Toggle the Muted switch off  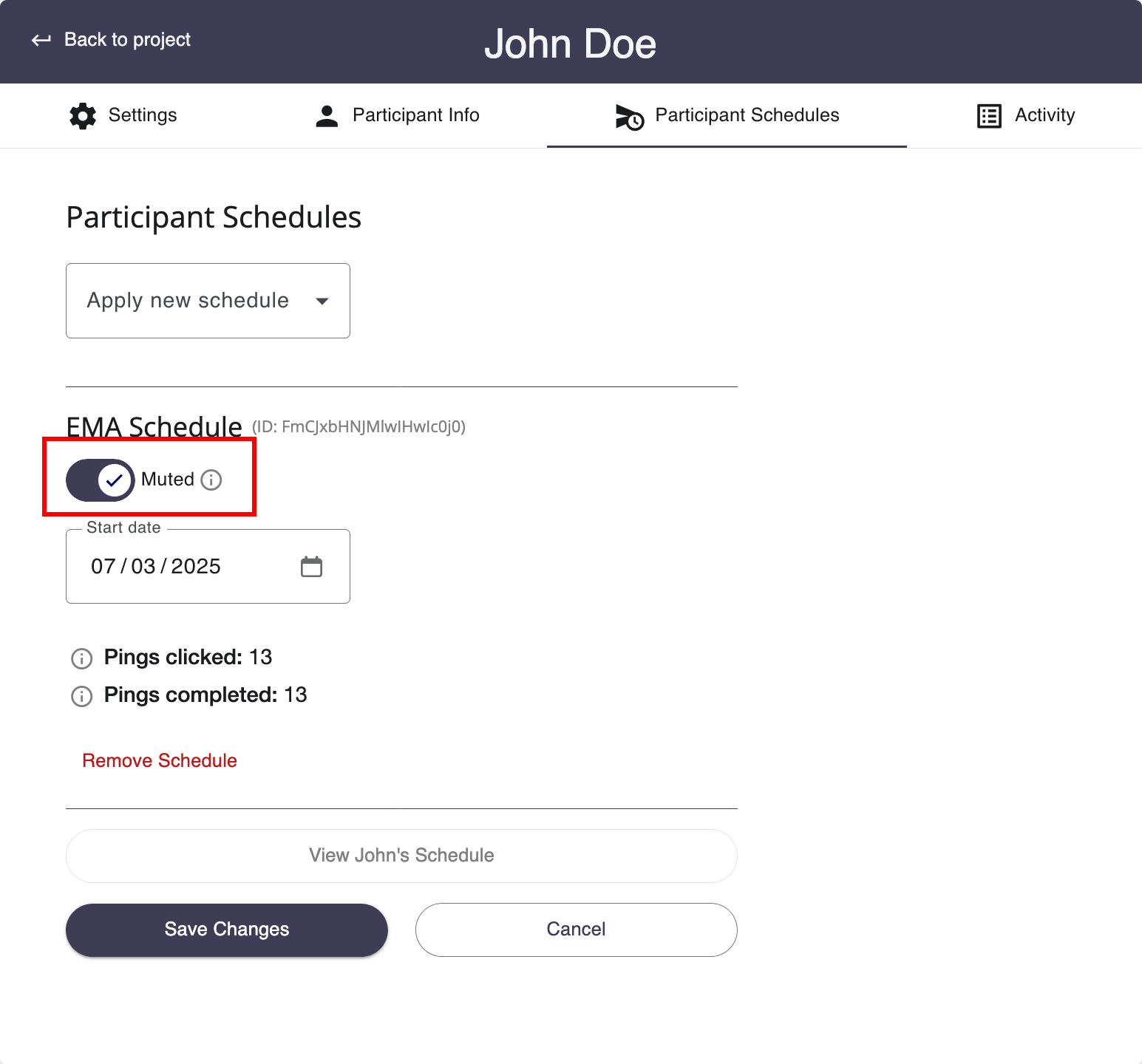(101, 480)
